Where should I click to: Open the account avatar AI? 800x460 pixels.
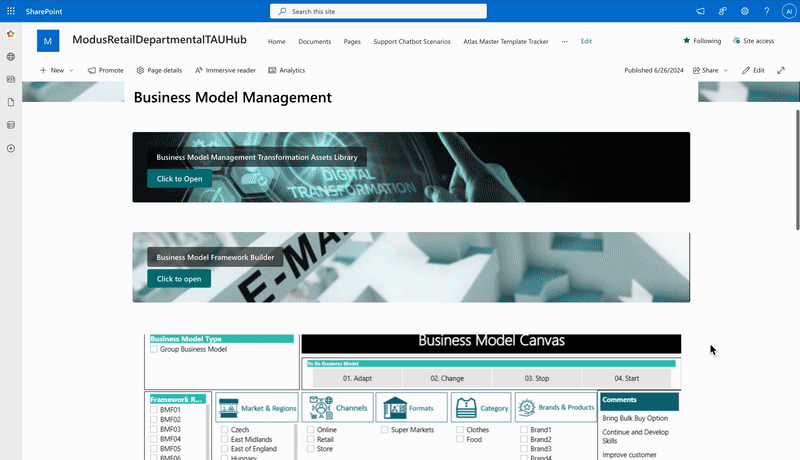[789, 11]
